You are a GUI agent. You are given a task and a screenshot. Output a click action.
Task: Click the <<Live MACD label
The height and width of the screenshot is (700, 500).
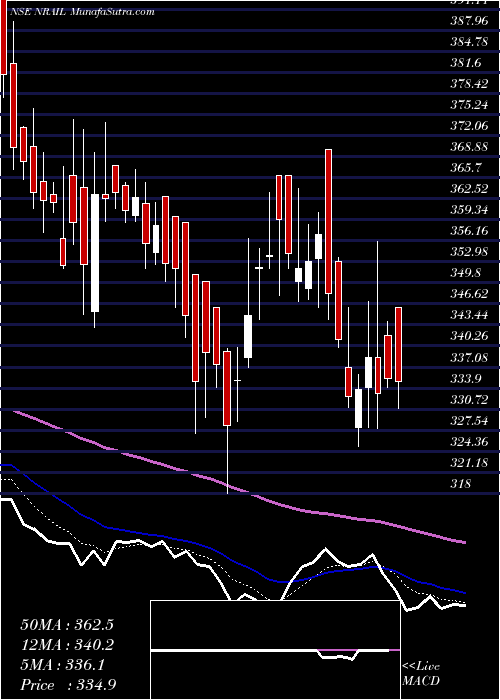[421, 674]
